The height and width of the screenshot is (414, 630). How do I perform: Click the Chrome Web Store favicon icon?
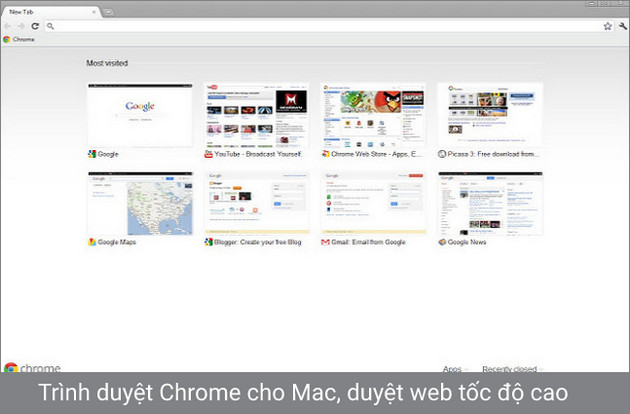pos(325,154)
